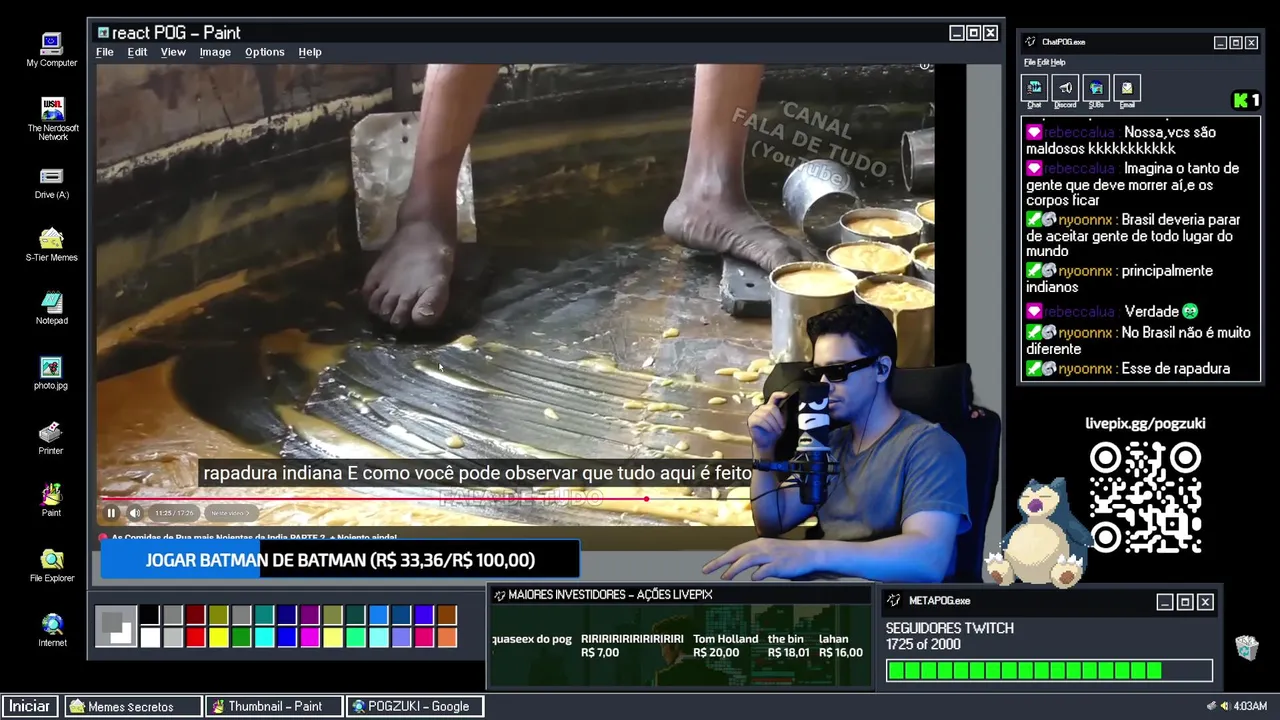The width and height of the screenshot is (1280, 720).
Task: Open the S-Tier Memes folder icon
Action: 51,245
